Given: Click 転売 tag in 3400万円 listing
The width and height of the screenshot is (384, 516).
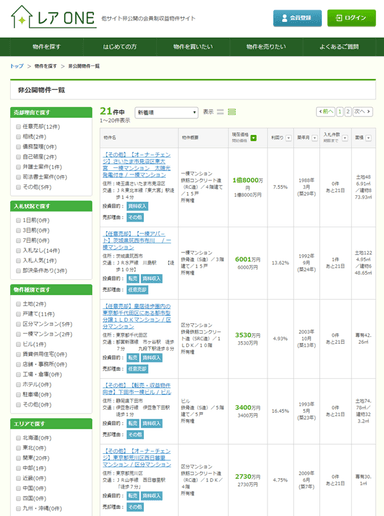Looking at the screenshot, I should (133, 423).
